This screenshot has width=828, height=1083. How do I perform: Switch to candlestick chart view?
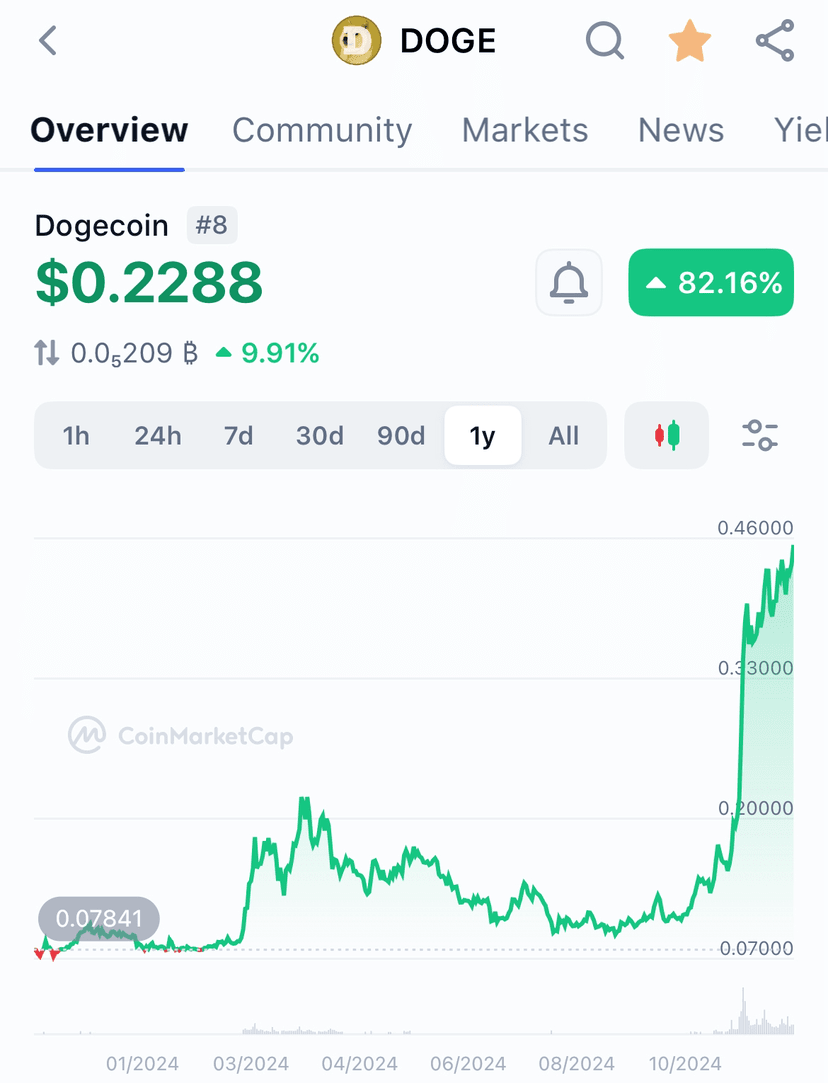666,435
